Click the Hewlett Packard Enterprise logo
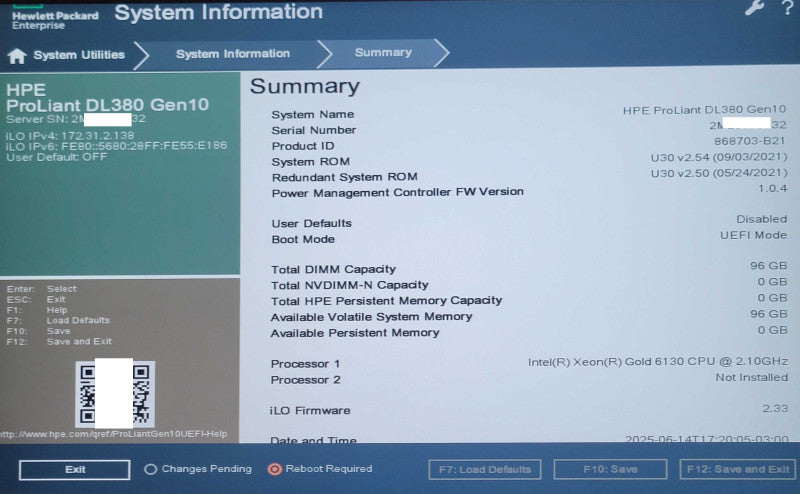Screen dimensions: 800x494 coord(55,17)
